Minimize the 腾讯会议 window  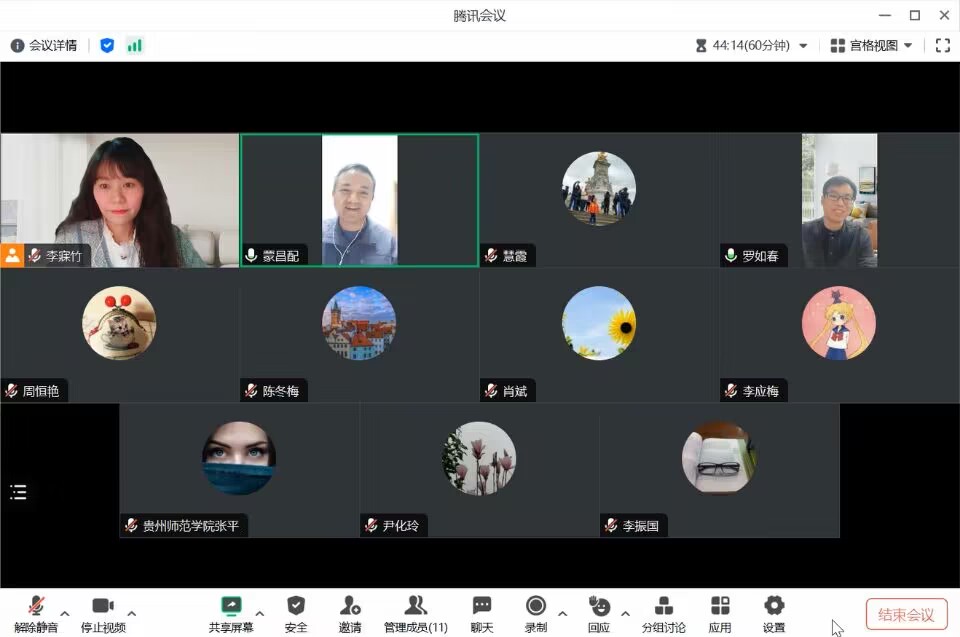pyautogui.click(x=885, y=15)
